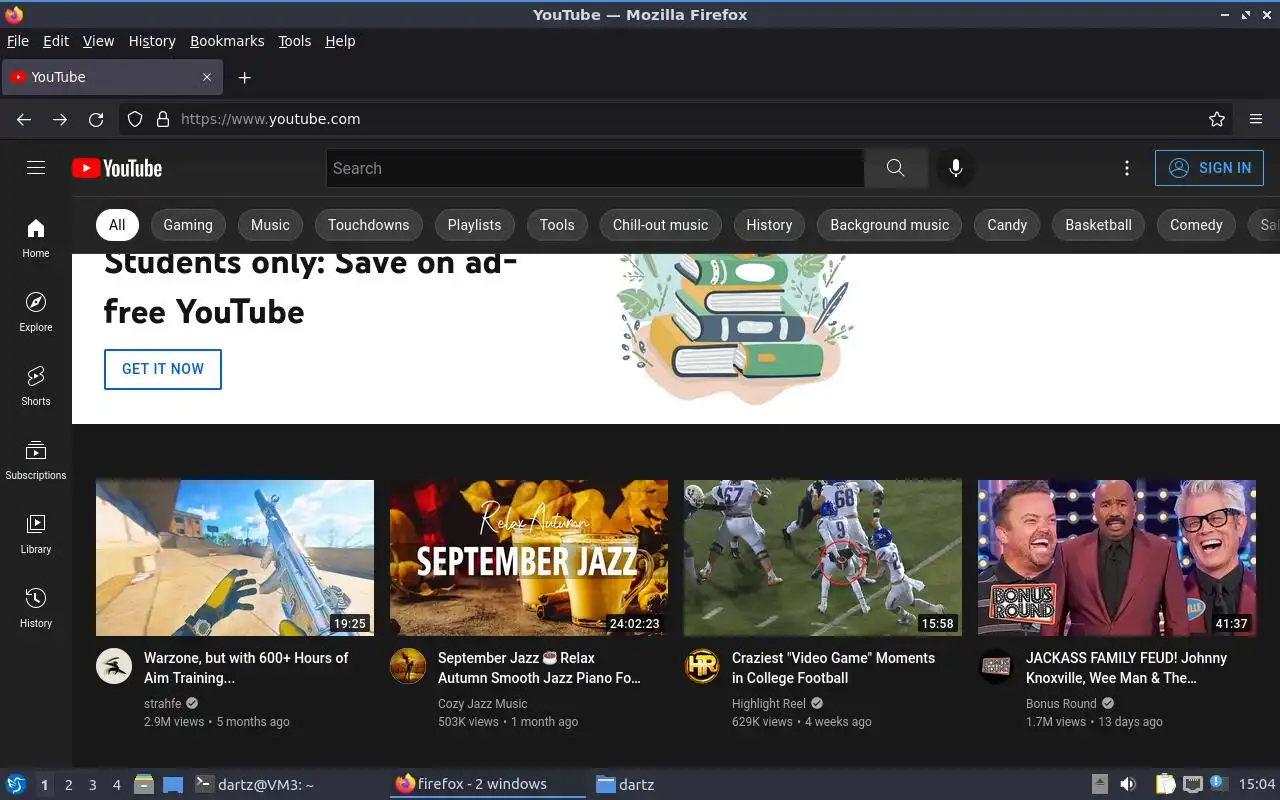The image size is (1280, 800).
Task: Open the Bookmarks menu
Action: (x=227, y=41)
